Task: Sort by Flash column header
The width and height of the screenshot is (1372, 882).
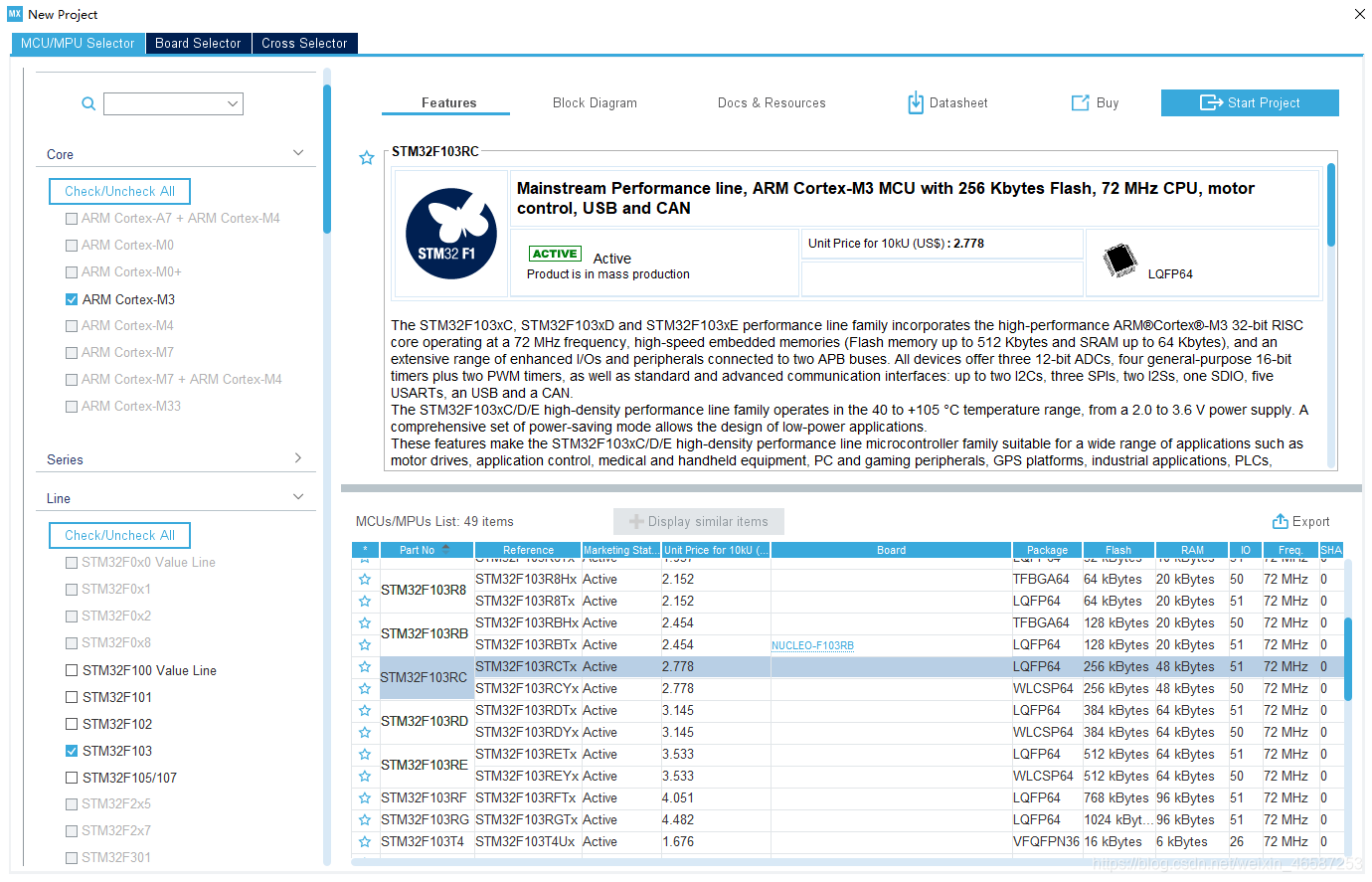Action: tap(1118, 550)
